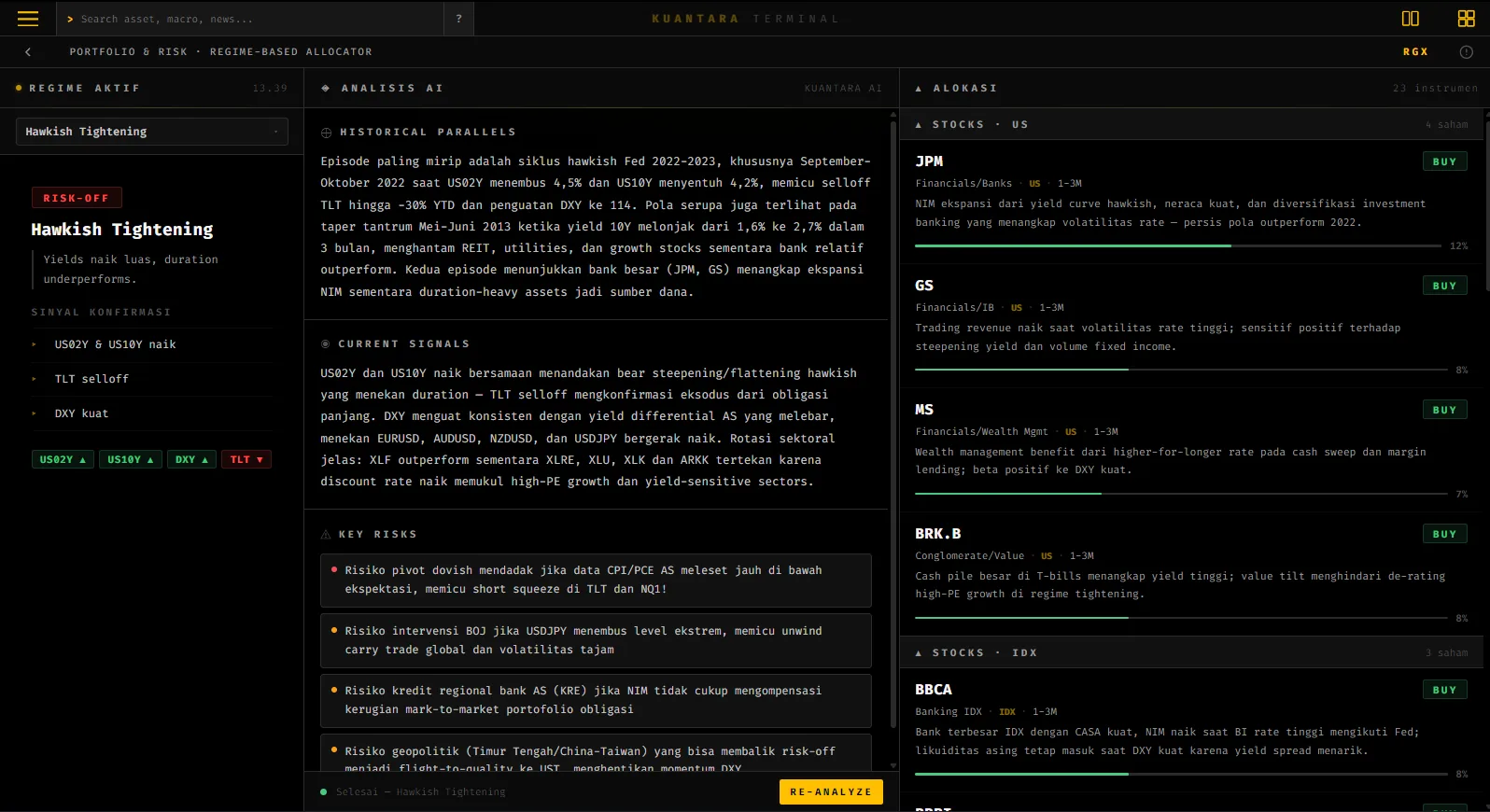Click the BRK.B ticker name
This screenshot has height=812, width=1490.
point(937,534)
